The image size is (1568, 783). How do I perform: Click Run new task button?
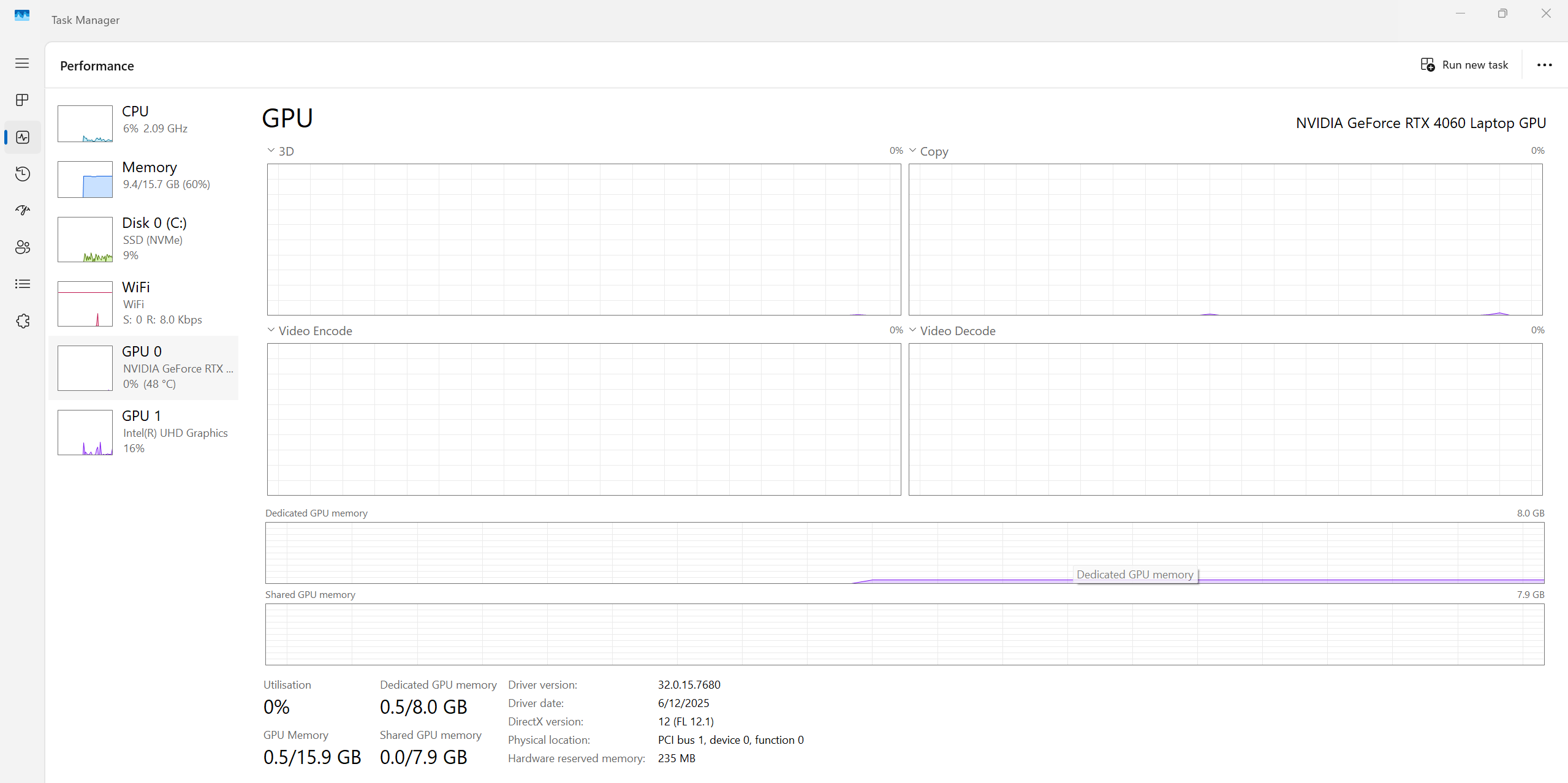click(x=1464, y=65)
